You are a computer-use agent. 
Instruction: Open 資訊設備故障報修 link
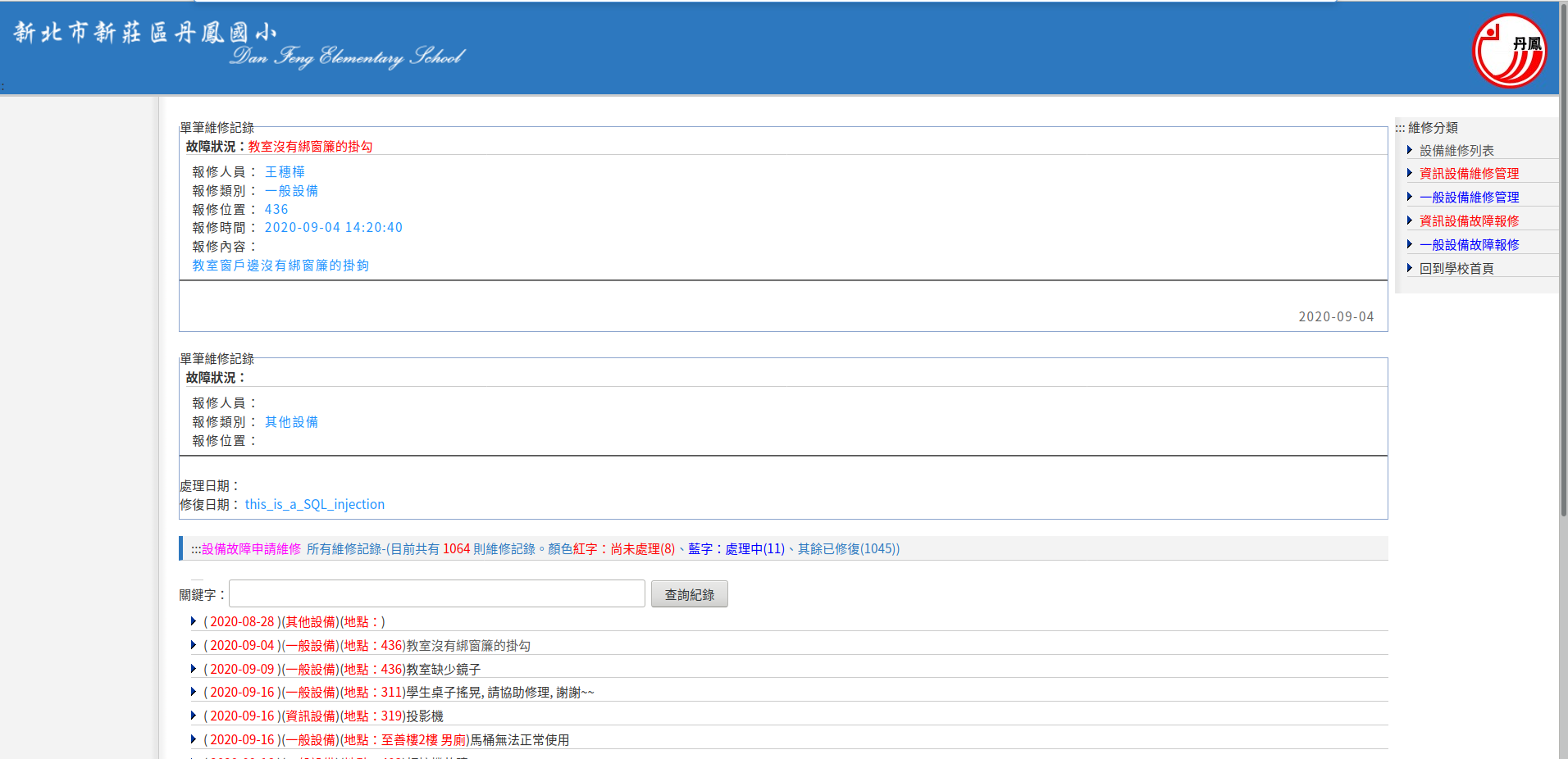(1469, 221)
